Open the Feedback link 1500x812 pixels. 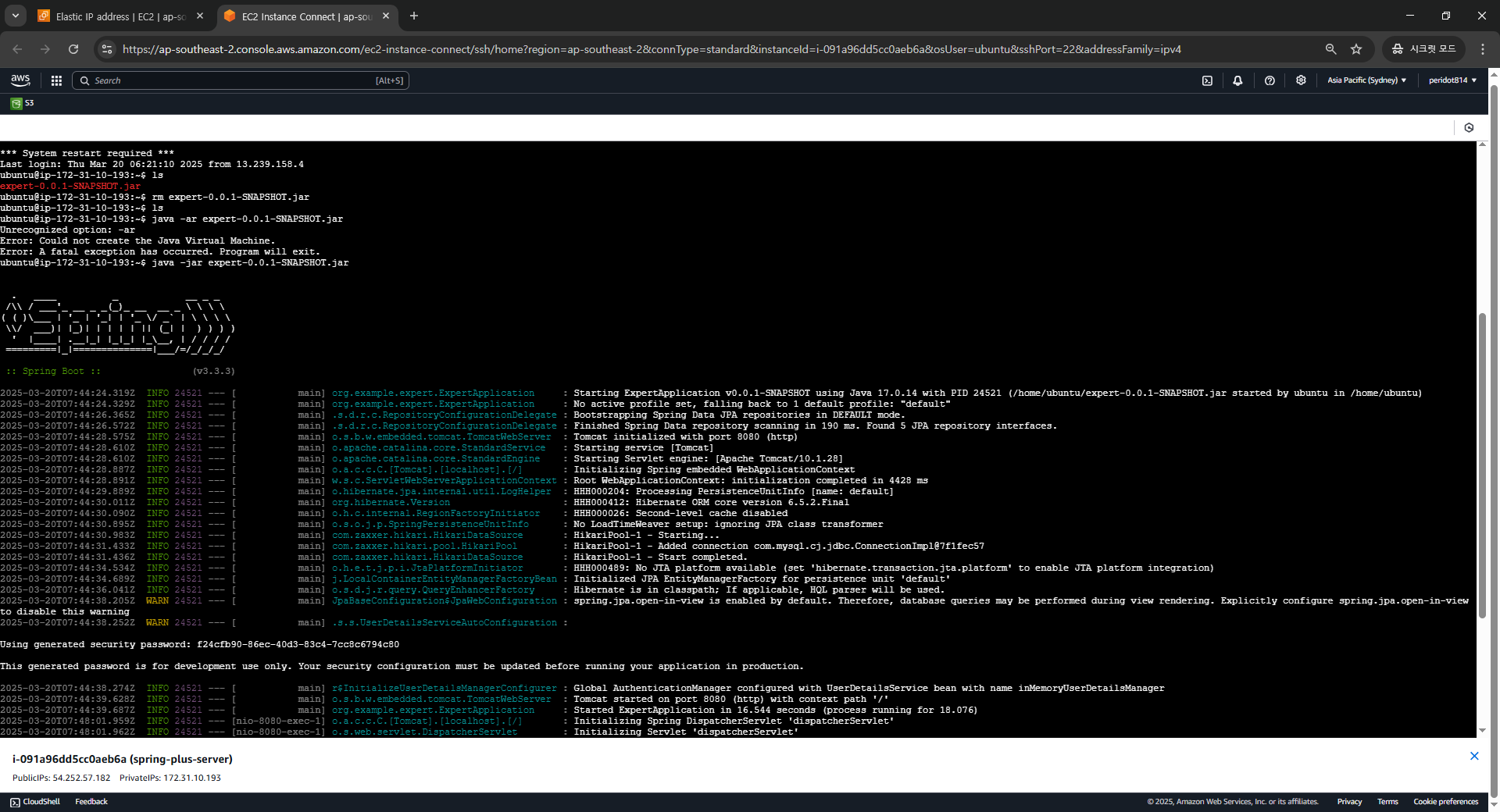click(91, 802)
